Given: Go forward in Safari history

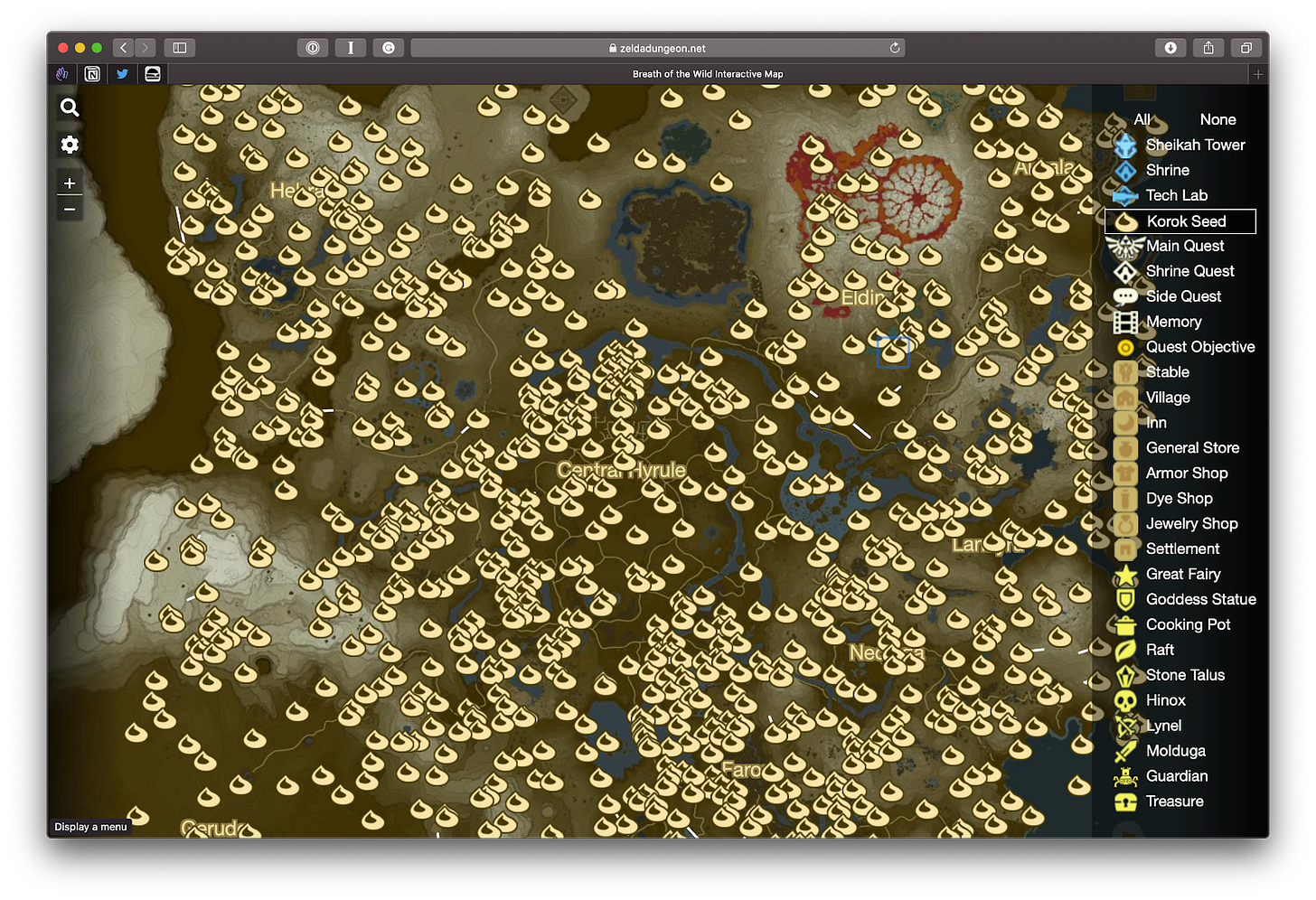Looking at the screenshot, I should [146, 48].
